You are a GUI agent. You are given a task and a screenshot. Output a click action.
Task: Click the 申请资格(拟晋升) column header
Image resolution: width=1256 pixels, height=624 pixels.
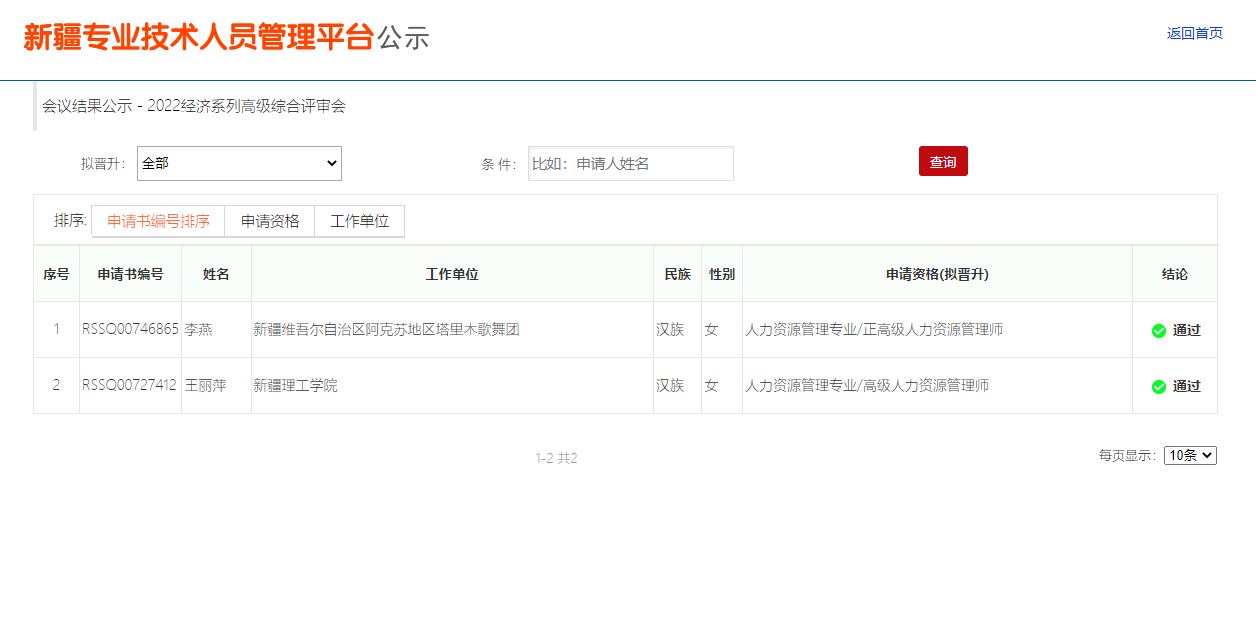tap(937, 274)
